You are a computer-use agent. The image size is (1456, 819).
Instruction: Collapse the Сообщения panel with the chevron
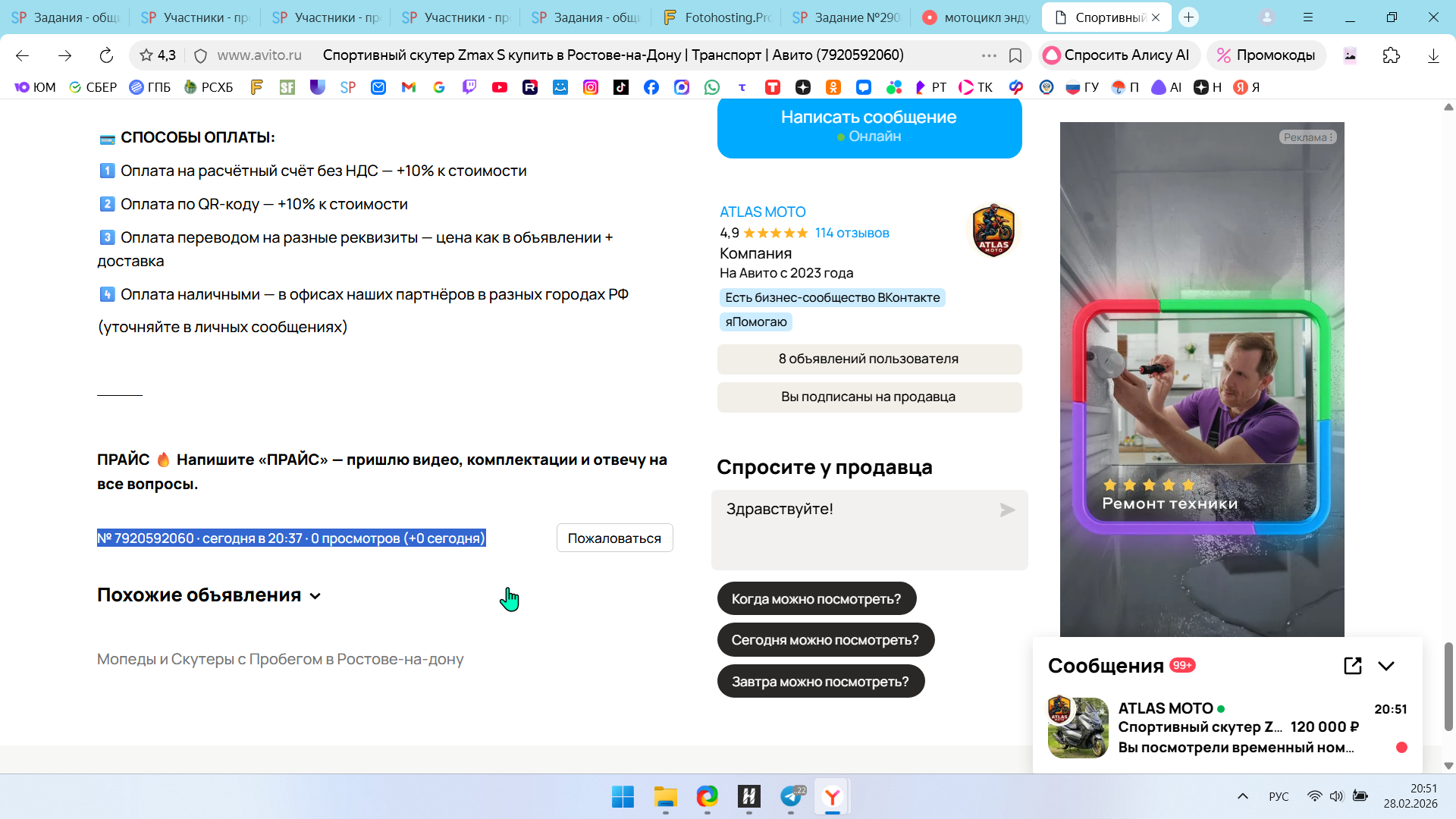tap(1386, 666)
